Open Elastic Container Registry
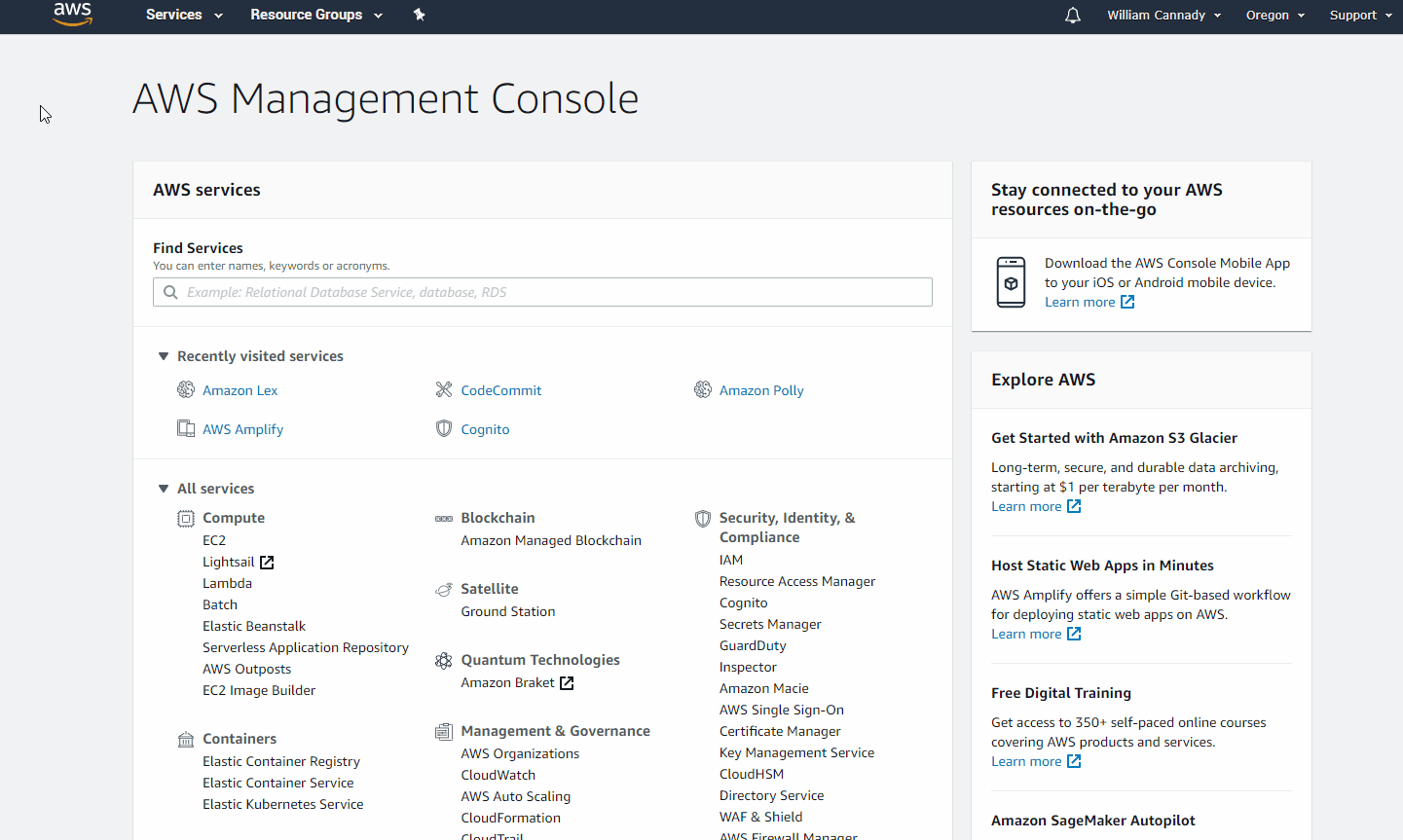The height and width of the screenshot is (840, 1403). click(281, 762)
